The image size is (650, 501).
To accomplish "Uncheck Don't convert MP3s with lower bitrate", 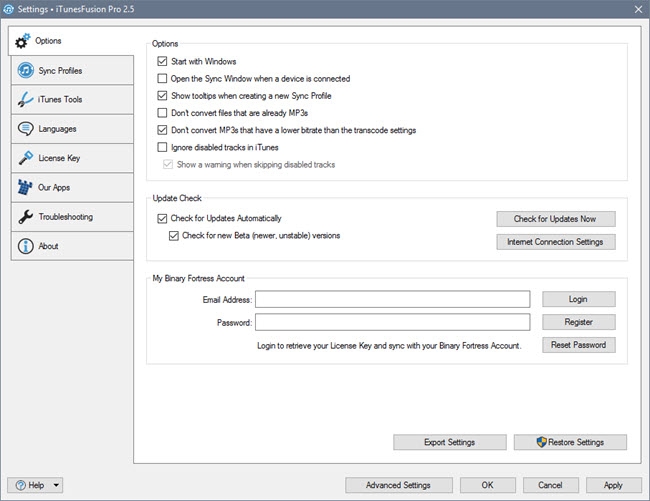I will [162, 130].
